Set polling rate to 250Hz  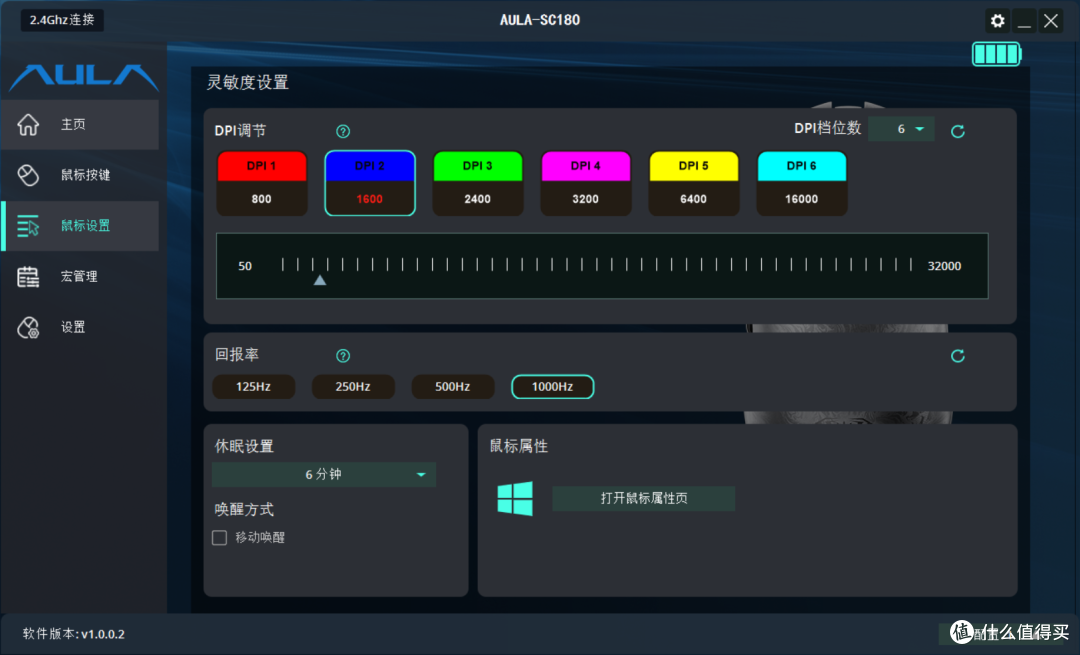tap(353, 387)
